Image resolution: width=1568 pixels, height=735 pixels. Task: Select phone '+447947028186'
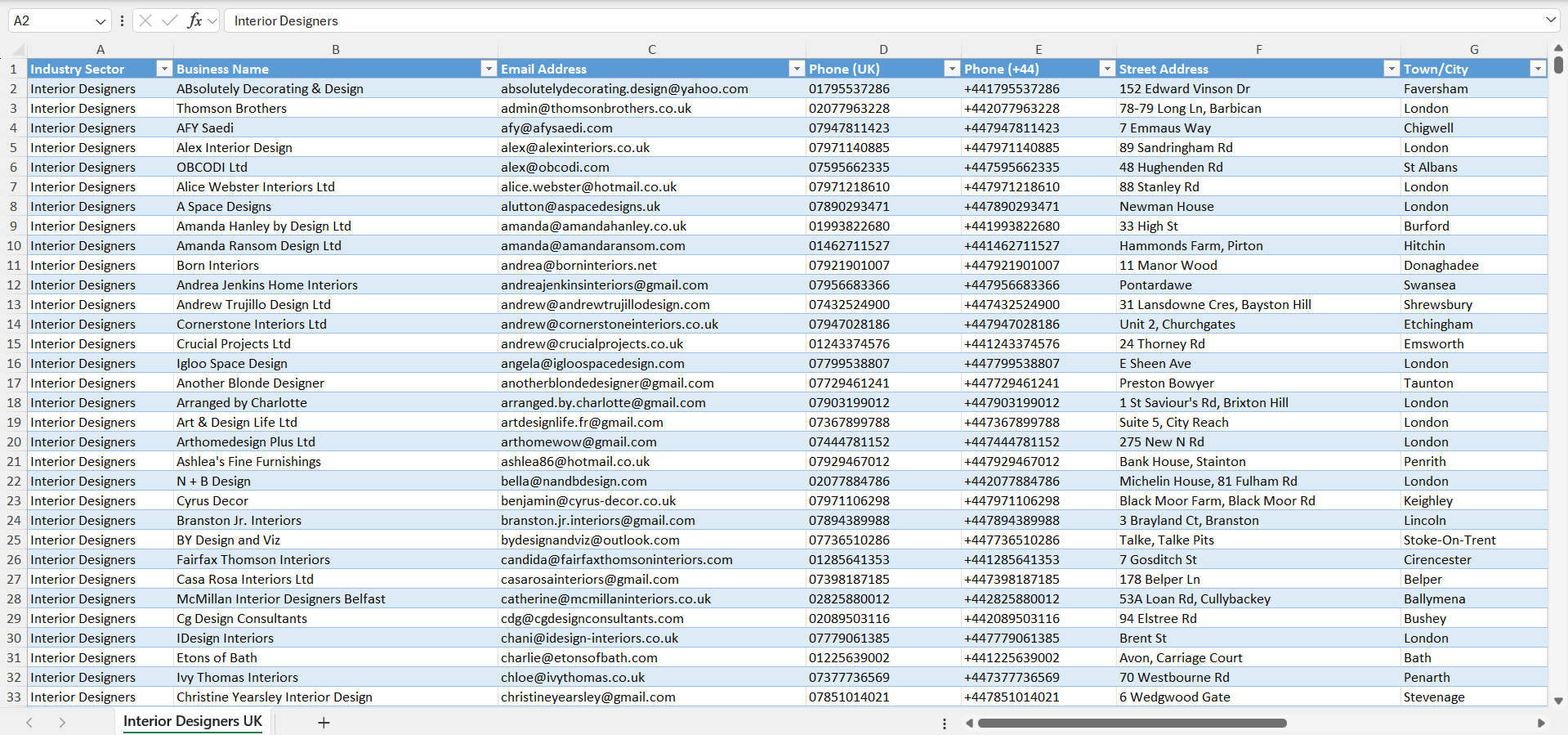tap(1039, 324)
